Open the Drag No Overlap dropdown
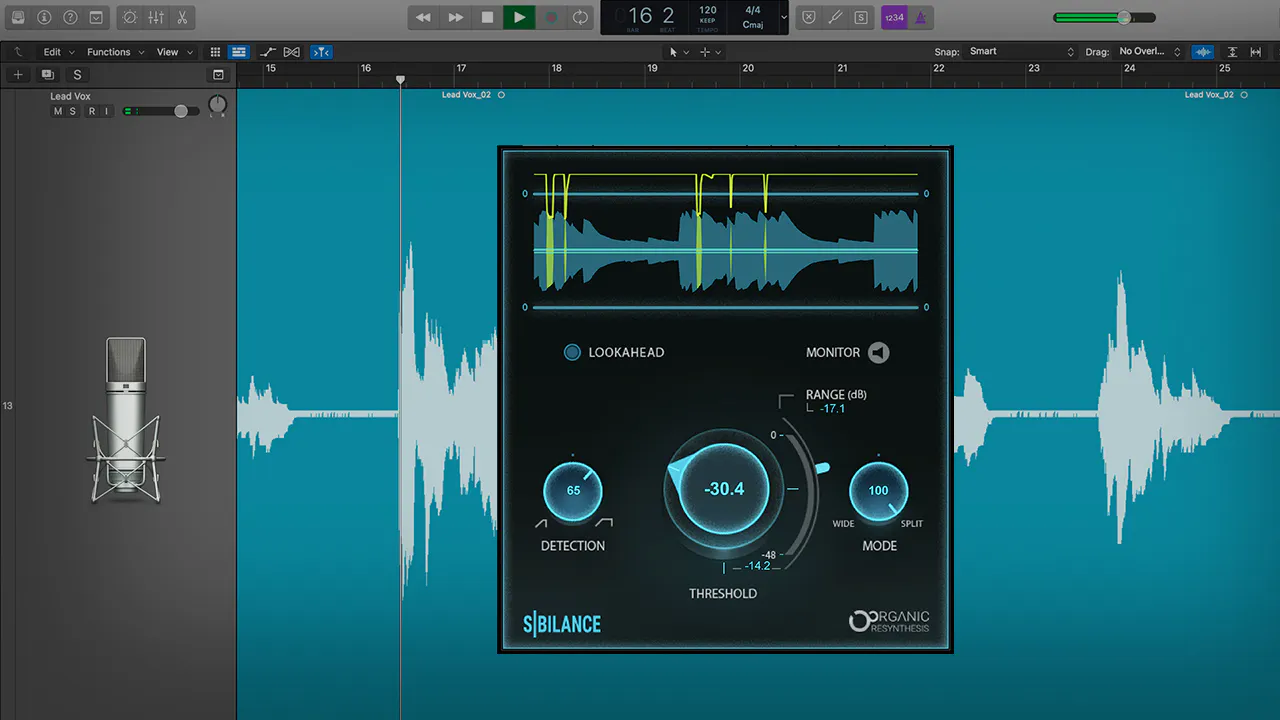The image size is (1280, 720). pos(1150,52)
